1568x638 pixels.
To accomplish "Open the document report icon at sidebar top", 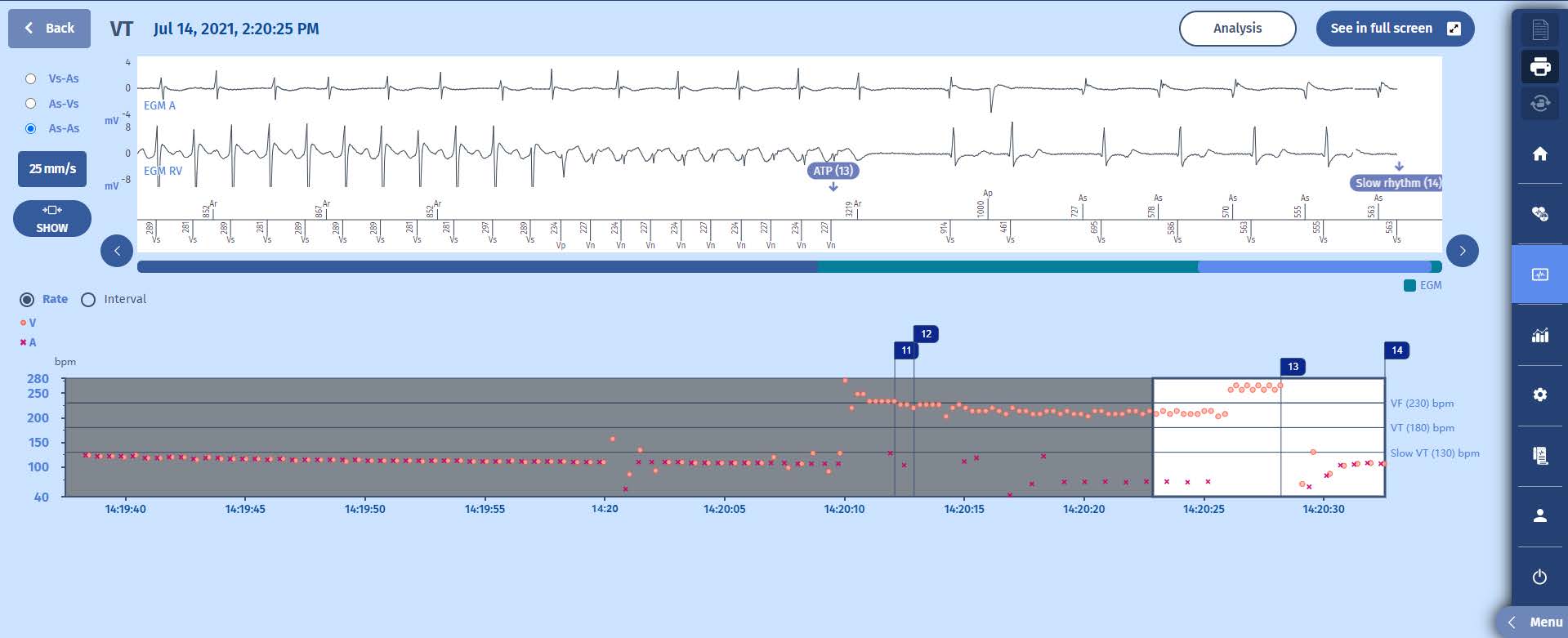I will coord(1539,29).
